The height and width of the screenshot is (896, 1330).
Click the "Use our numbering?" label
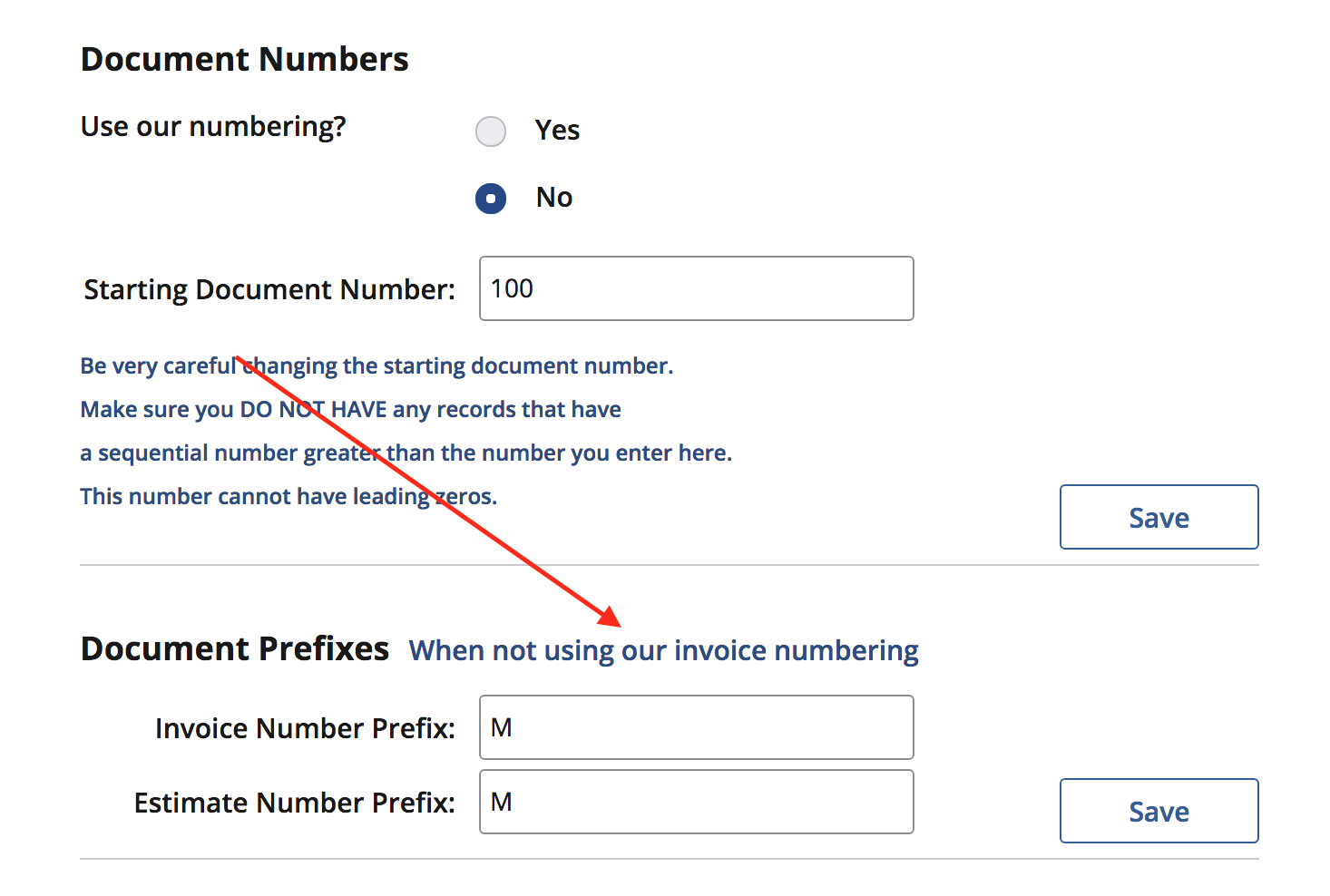point(213,126)
